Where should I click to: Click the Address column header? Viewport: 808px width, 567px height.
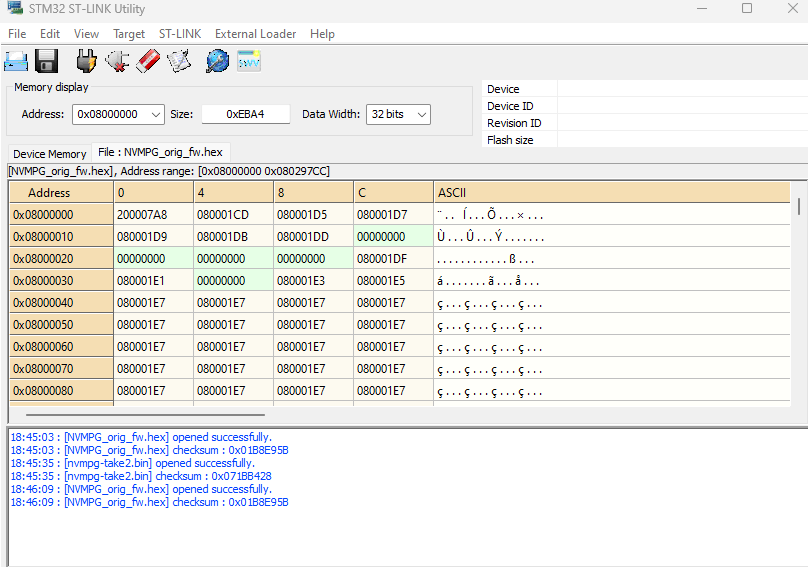coord(61,193)
